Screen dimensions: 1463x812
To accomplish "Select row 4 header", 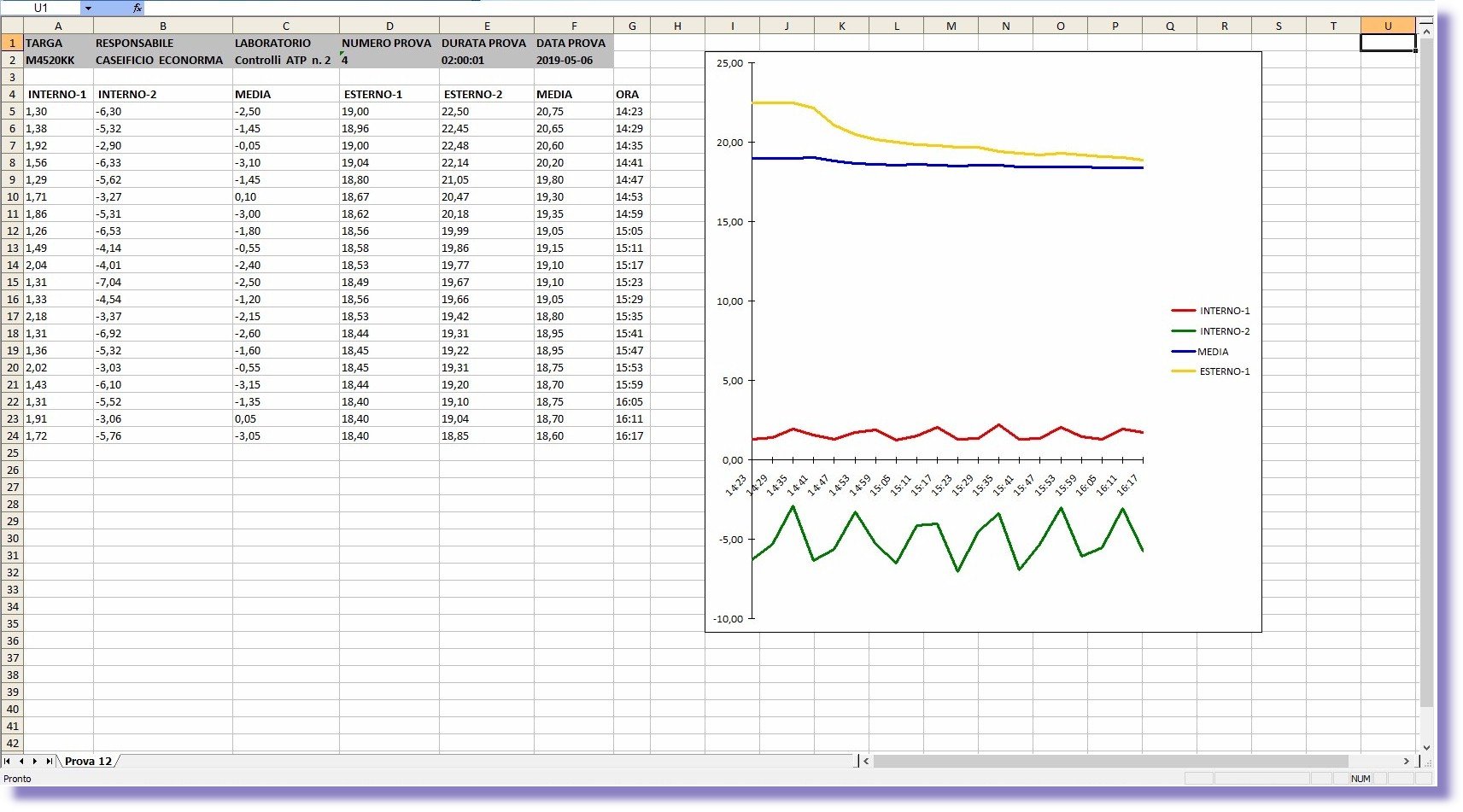I will click(12, 94).
